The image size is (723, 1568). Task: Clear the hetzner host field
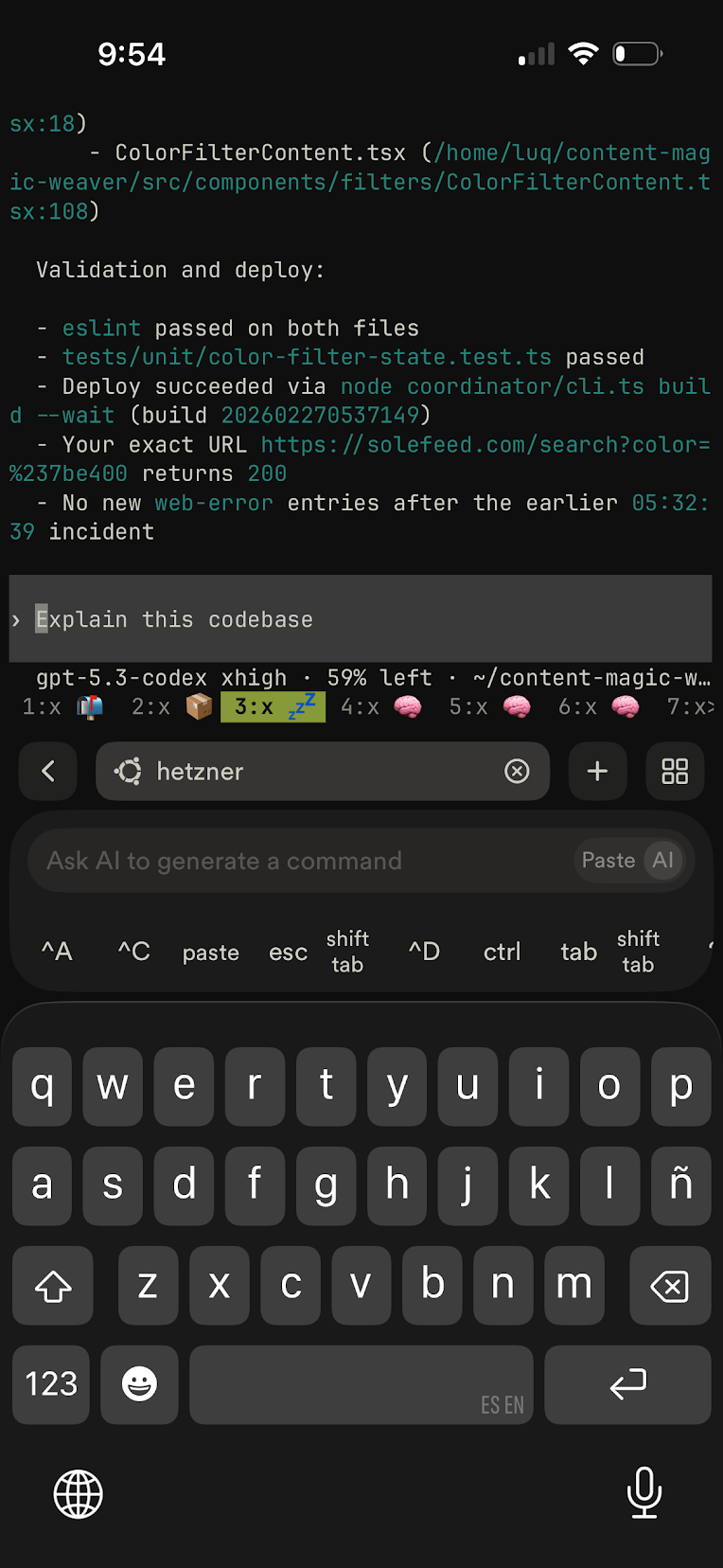(517, 772)
